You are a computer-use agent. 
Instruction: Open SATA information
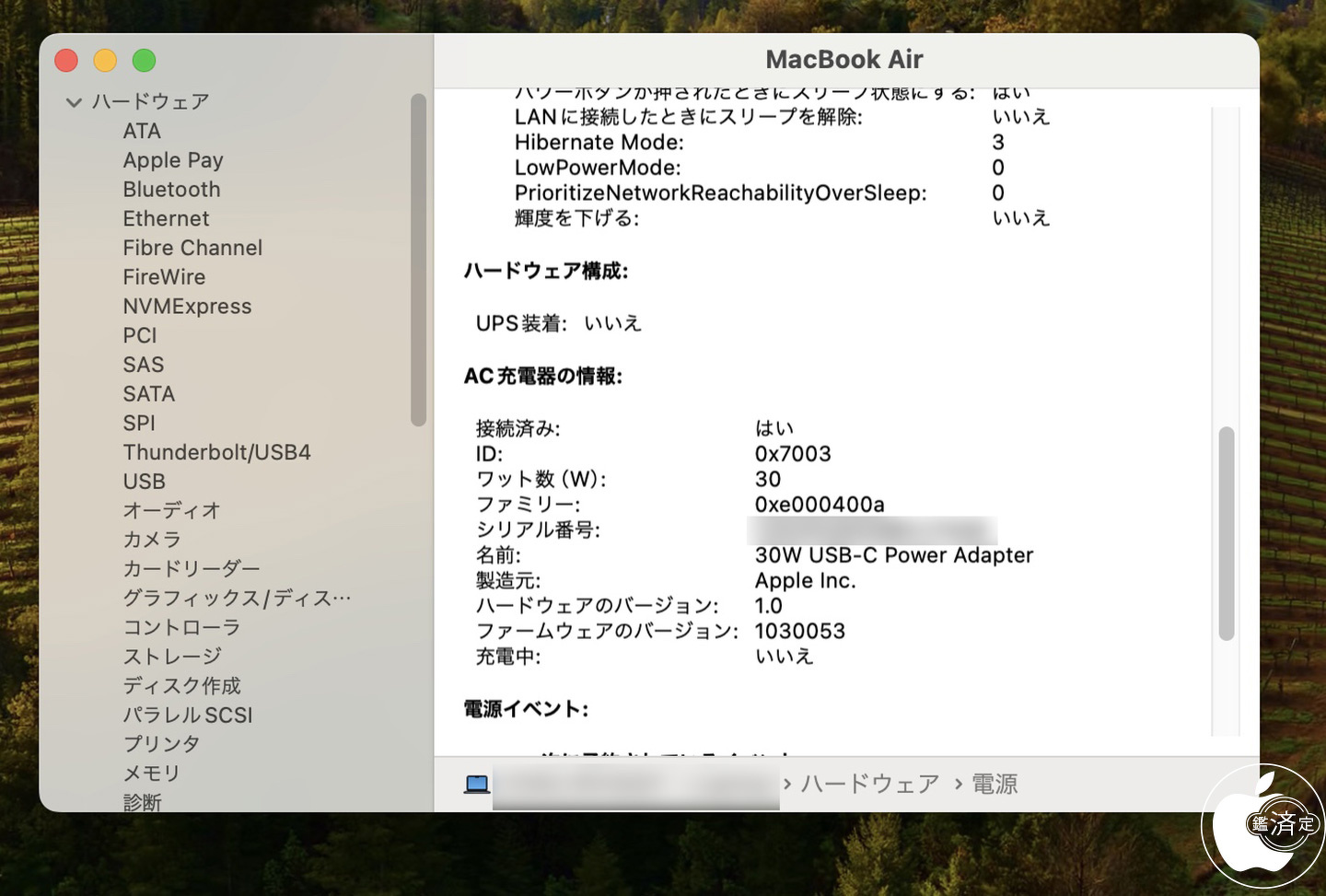pyautogui.click(x=149, y=394)
